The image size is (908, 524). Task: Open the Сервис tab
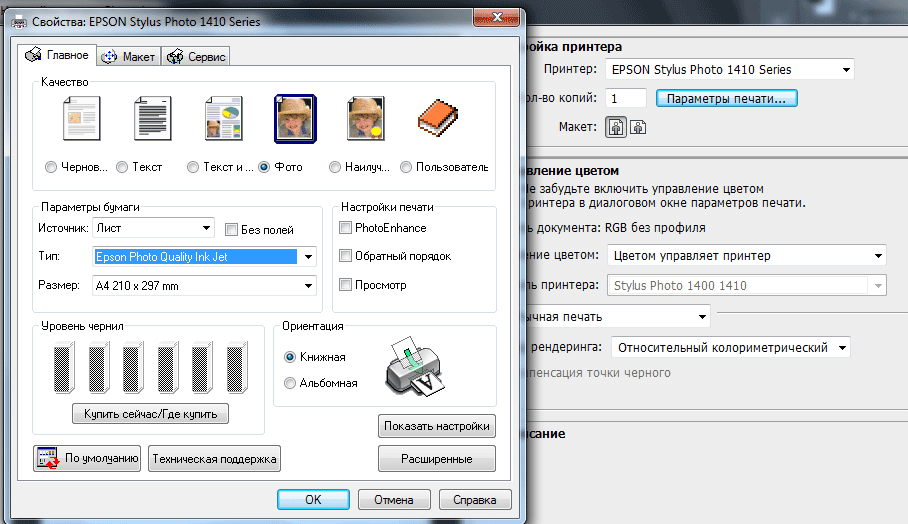click(x=196, y=57)
